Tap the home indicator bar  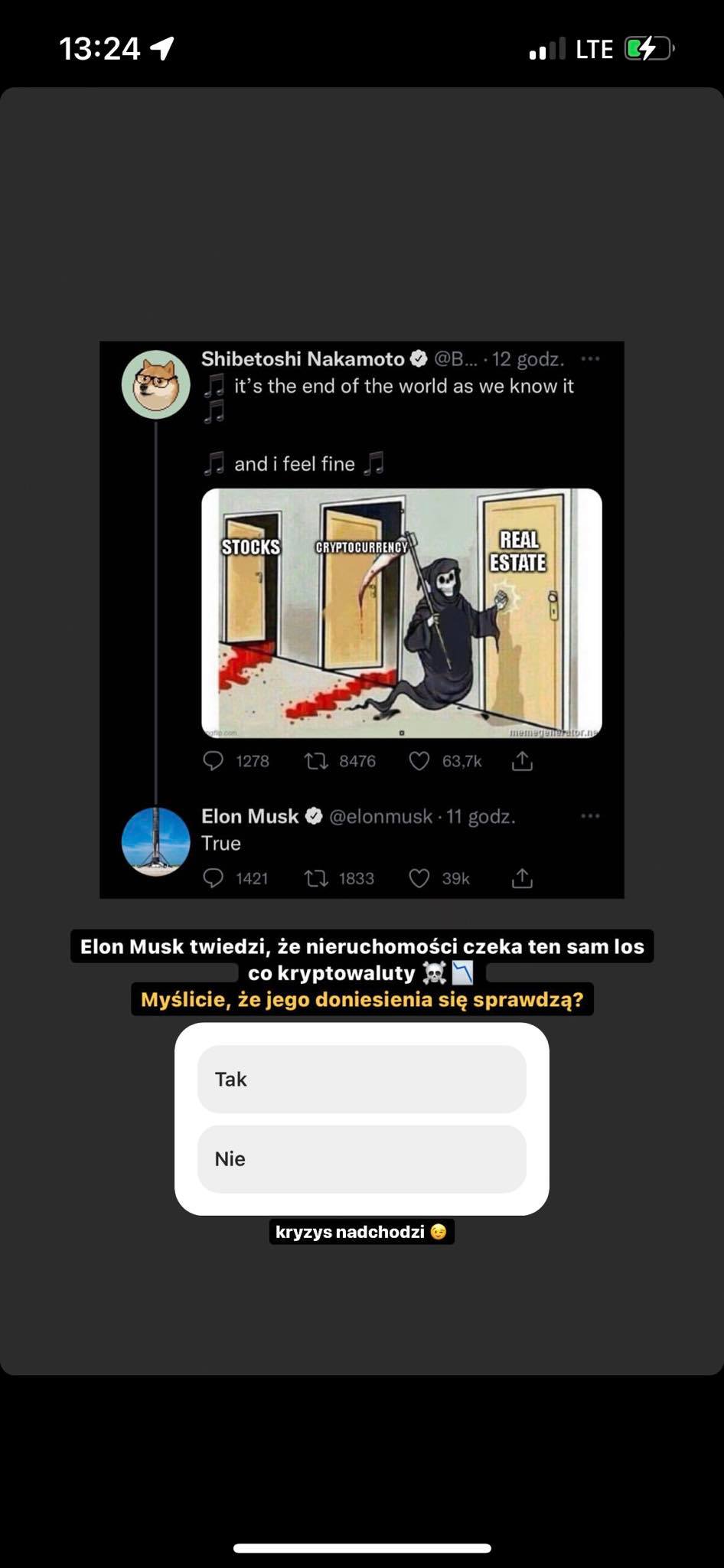pos(362,1548)
